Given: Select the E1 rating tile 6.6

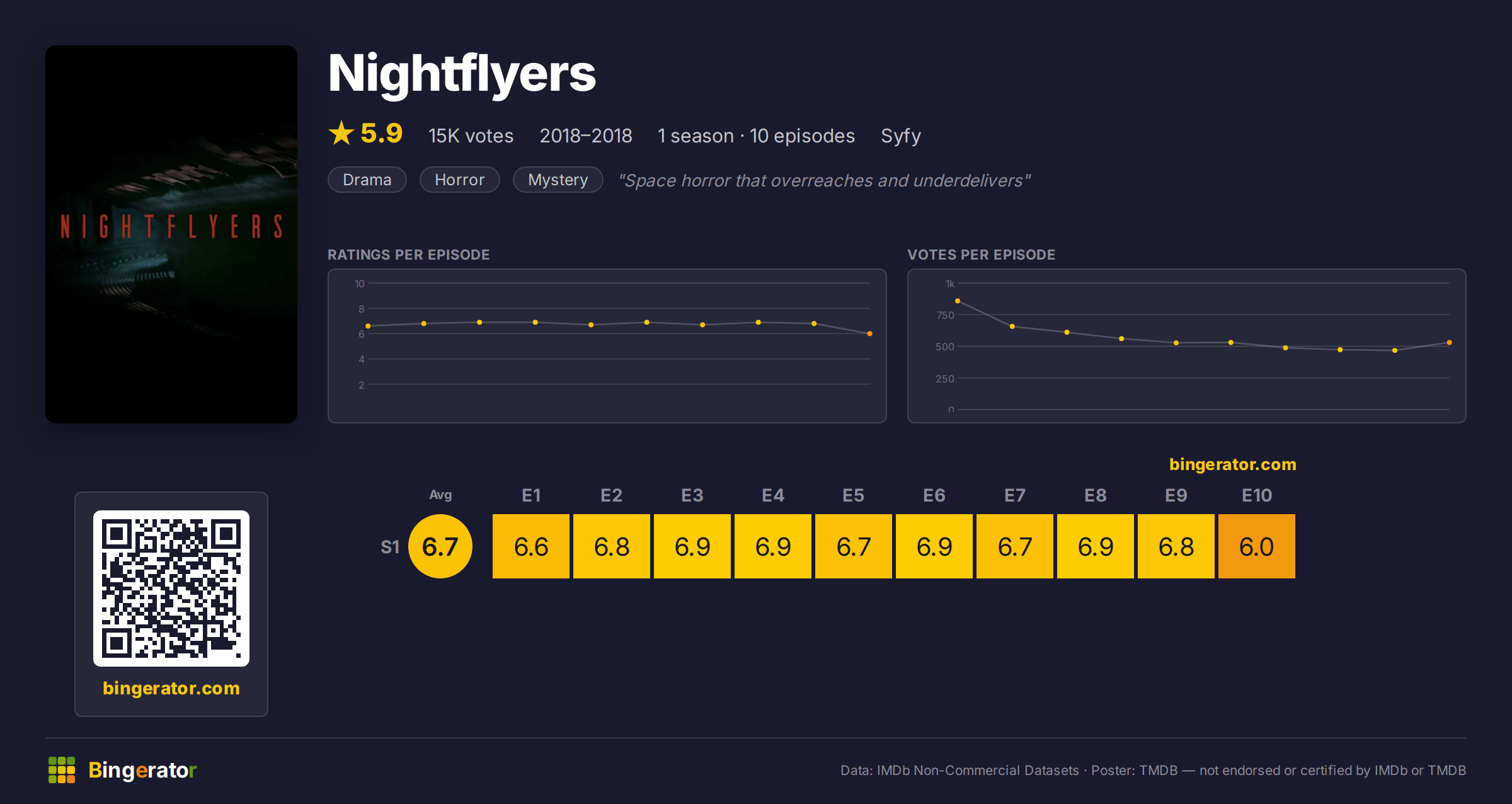Looking at the screenshot, I should click(531, 546).
